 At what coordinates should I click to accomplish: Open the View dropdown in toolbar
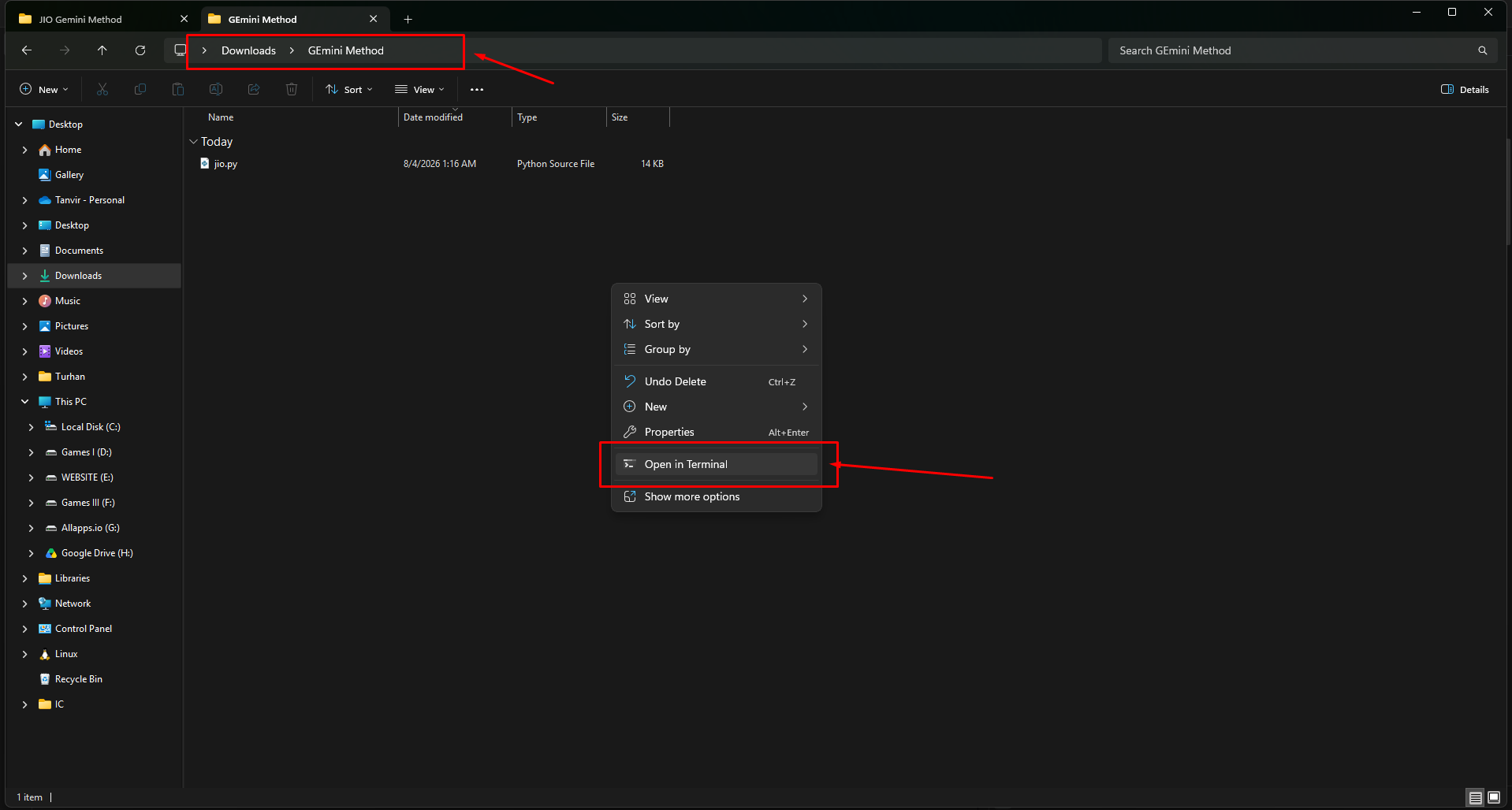420,89
